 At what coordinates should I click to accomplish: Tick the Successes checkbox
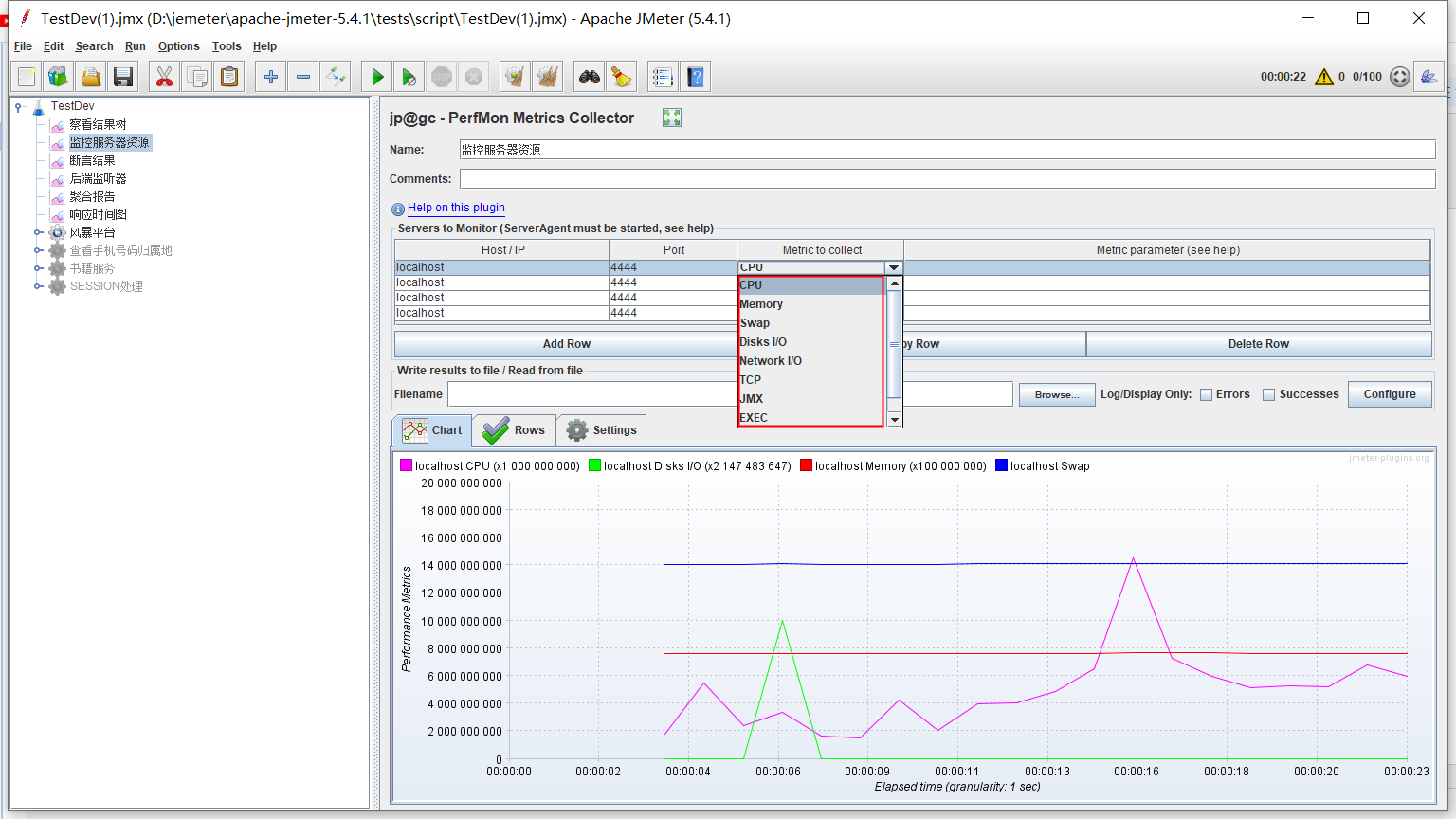(x=1269, y=394)
